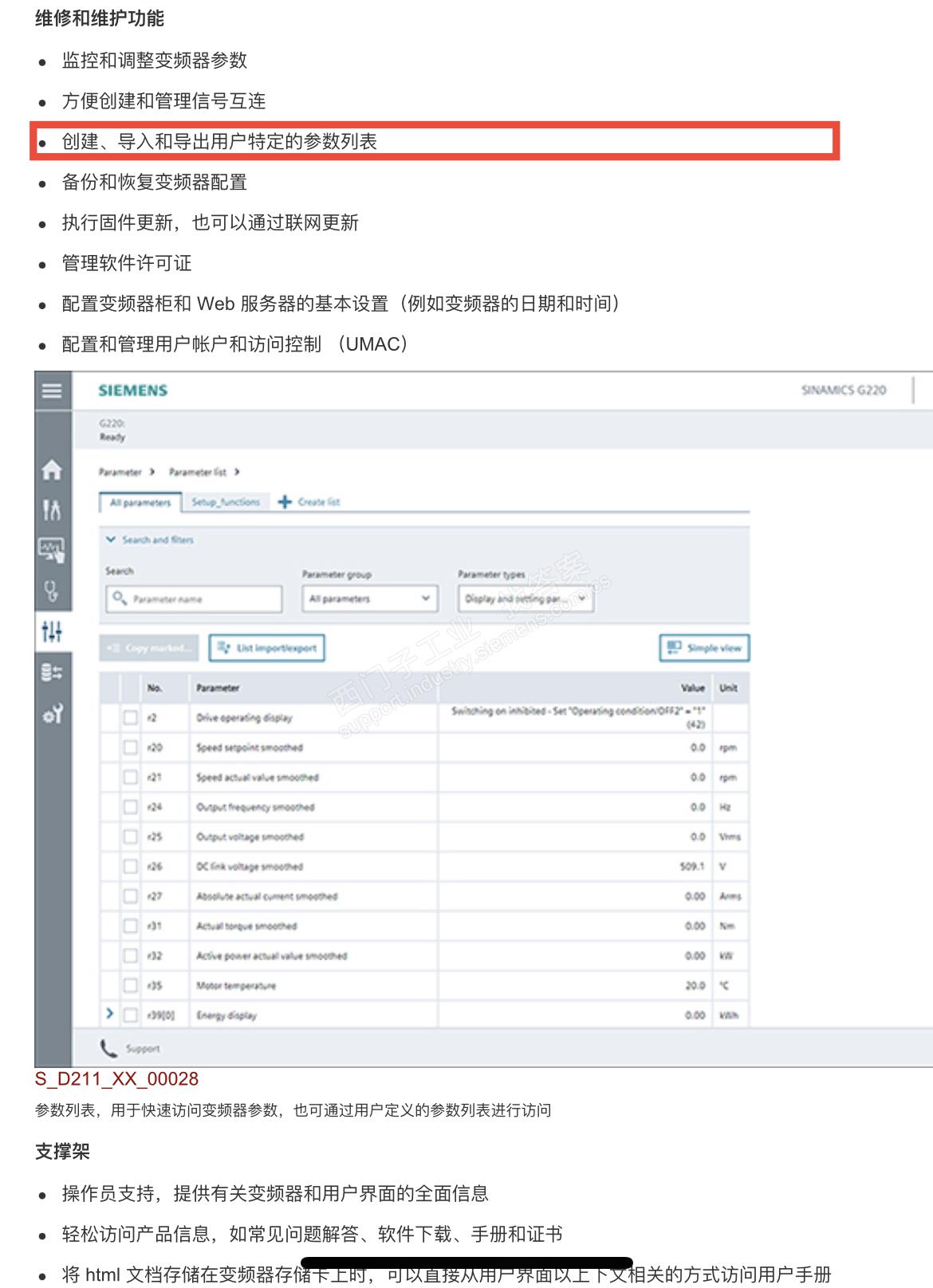The width and height of the screenshot is (933, 1288).
Task: Switch to the Setup_functions tab
Action: click(226, 502)
